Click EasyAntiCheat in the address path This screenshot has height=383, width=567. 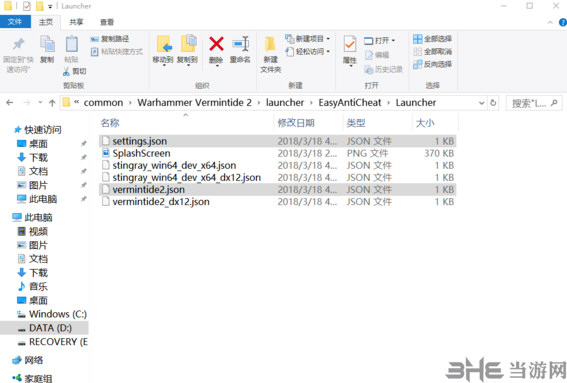350,103
